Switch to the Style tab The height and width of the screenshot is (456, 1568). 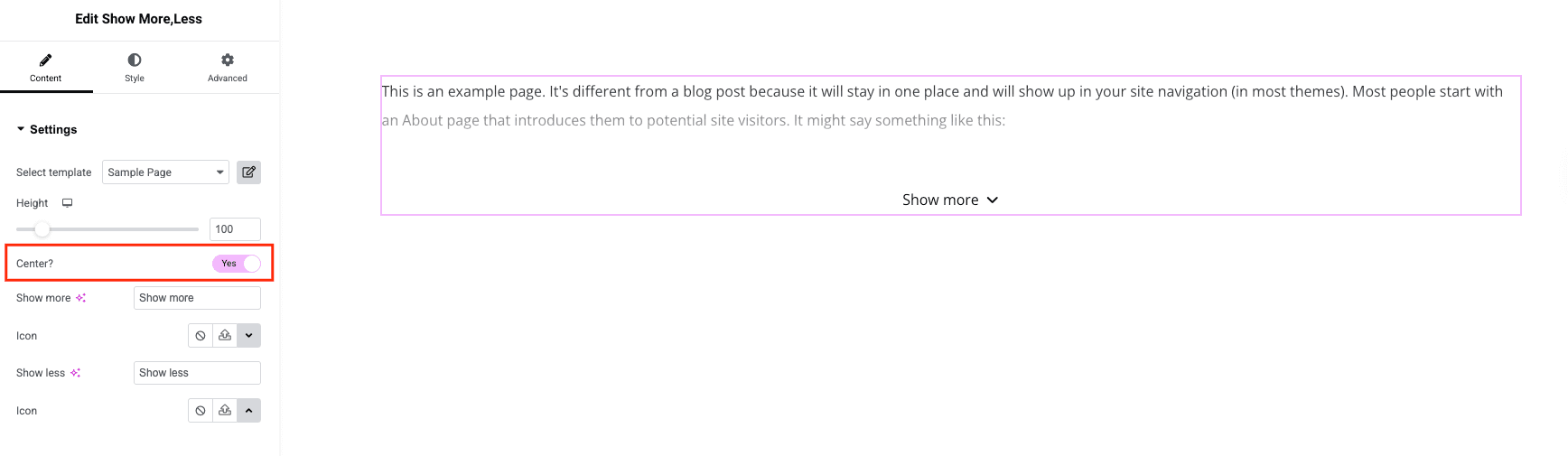tap(135, 68)
